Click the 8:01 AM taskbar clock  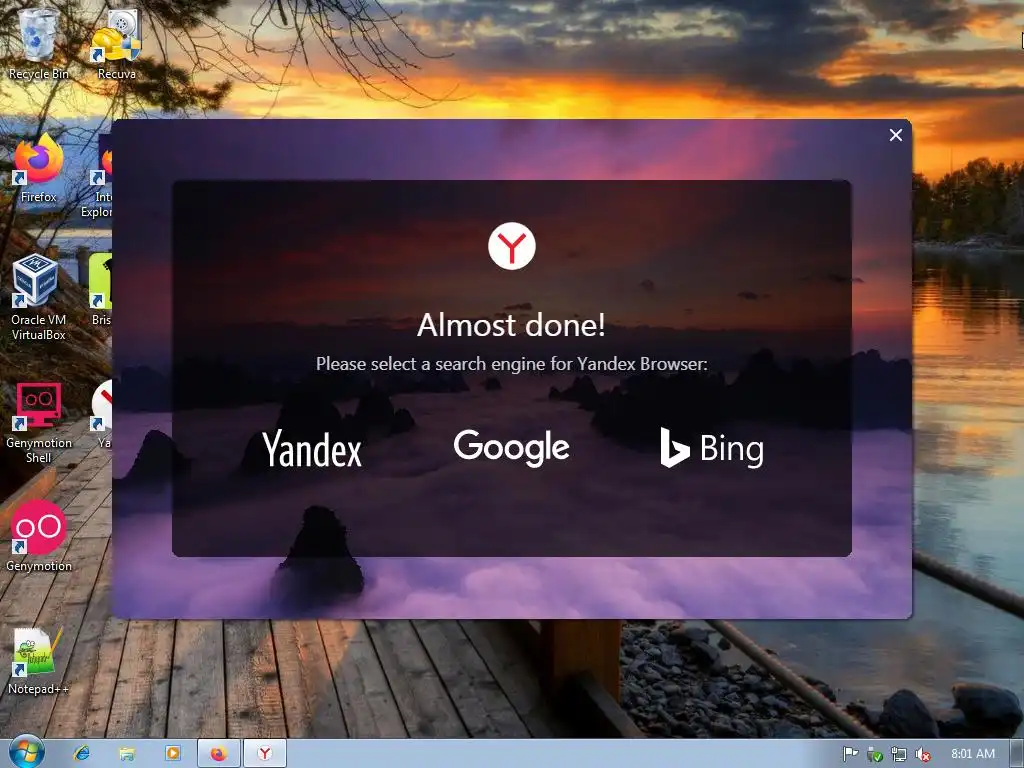[x=973, y=754]
